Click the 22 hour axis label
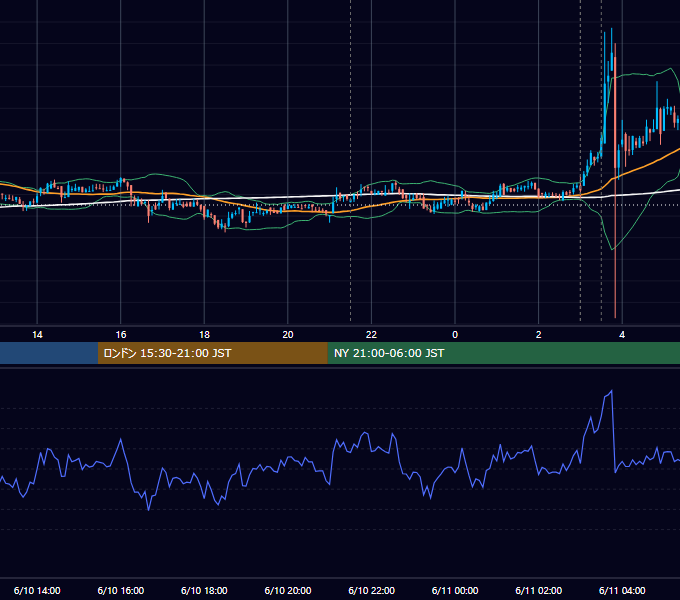 click(x=371, y=335)
